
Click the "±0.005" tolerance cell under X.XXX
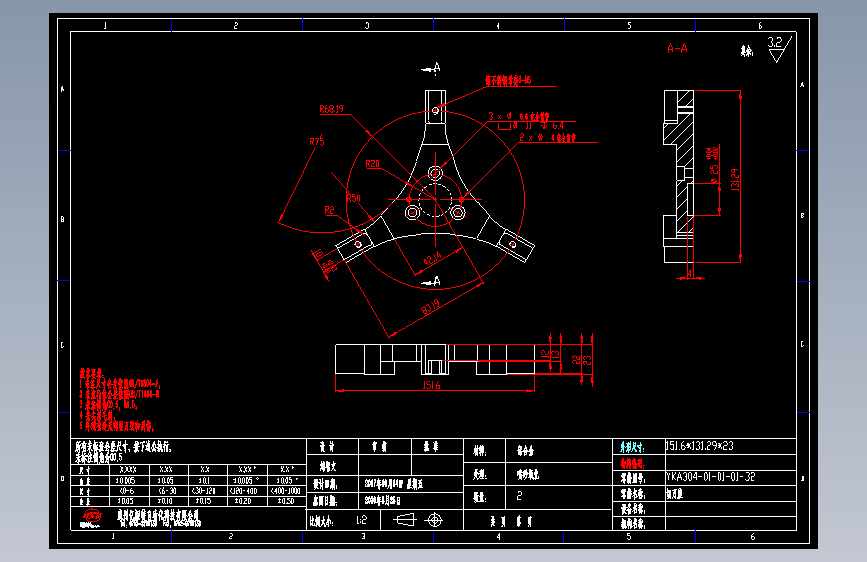[126, 480]
